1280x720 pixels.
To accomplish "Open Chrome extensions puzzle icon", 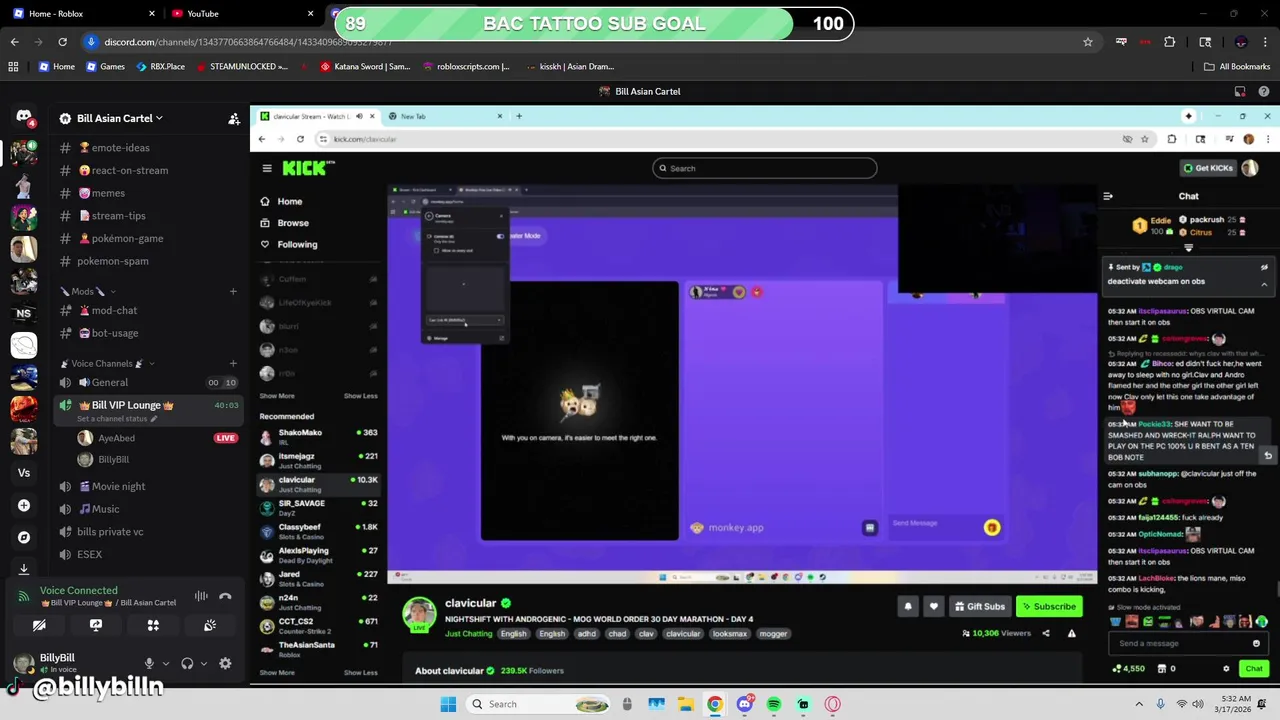I will 1169,42.
